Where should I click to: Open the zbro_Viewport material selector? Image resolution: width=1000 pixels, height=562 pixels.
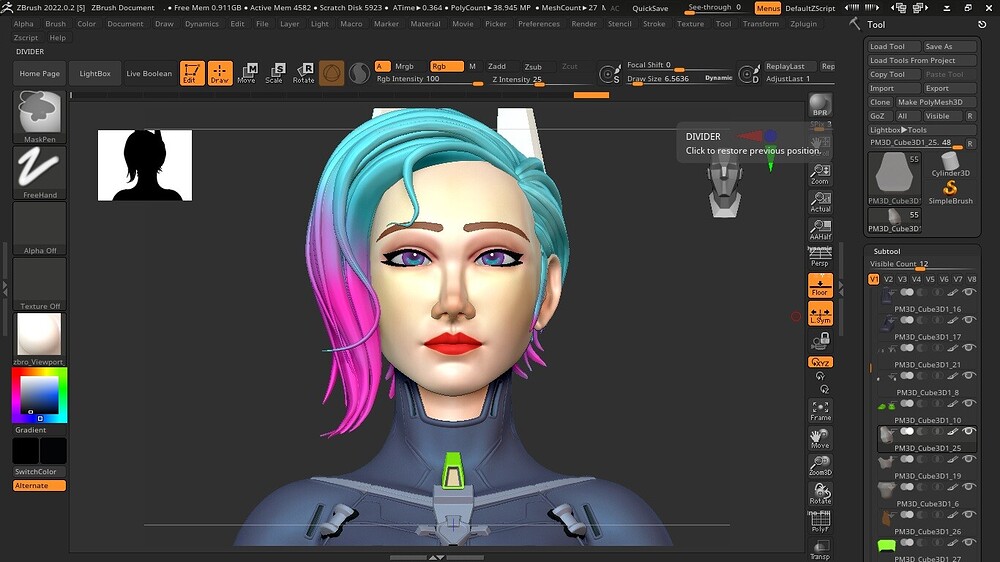[40, 339]
